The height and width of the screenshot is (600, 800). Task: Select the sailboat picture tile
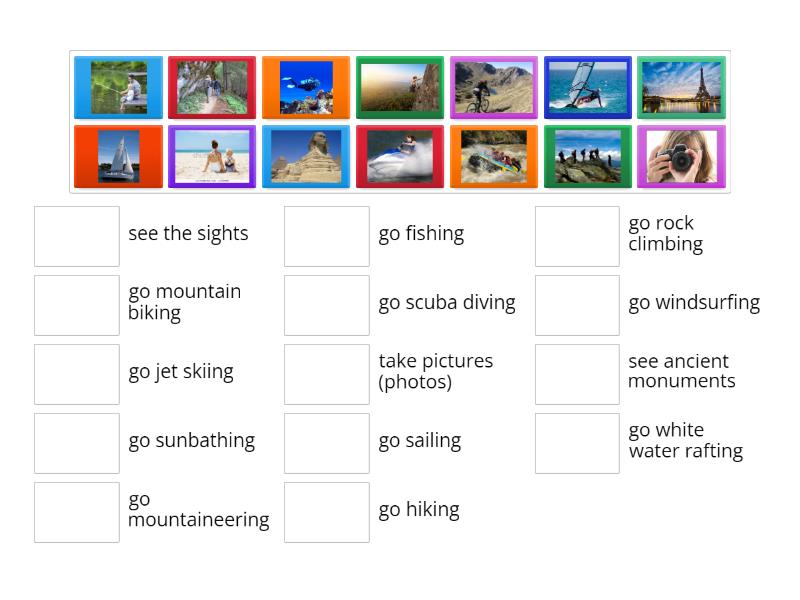(x=118, y=157)
